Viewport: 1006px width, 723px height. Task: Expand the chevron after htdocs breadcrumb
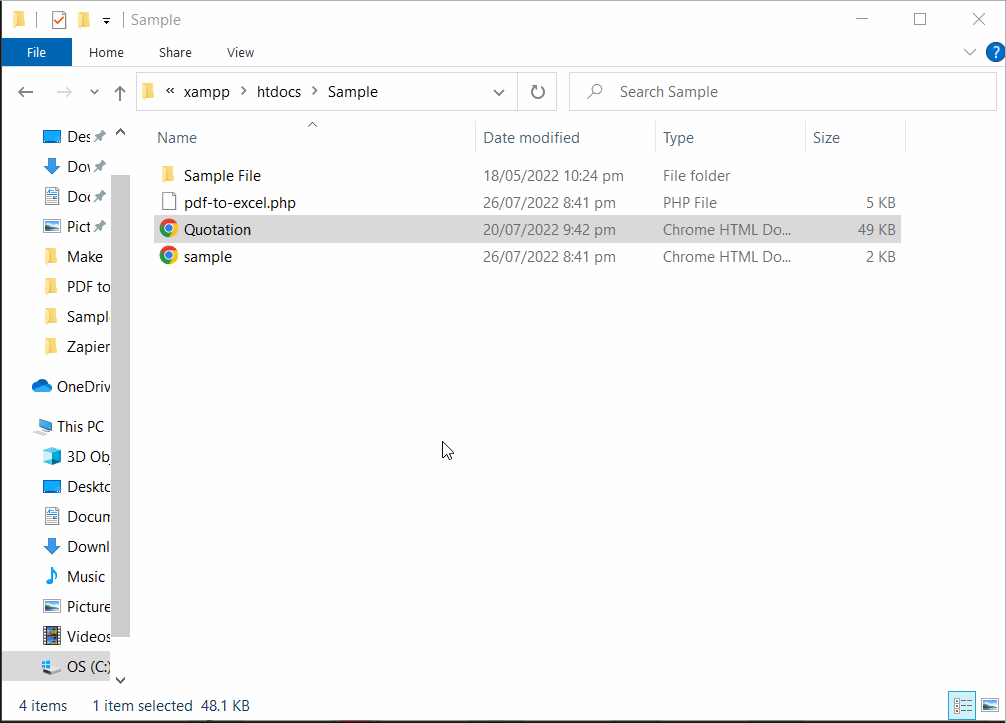315,91
